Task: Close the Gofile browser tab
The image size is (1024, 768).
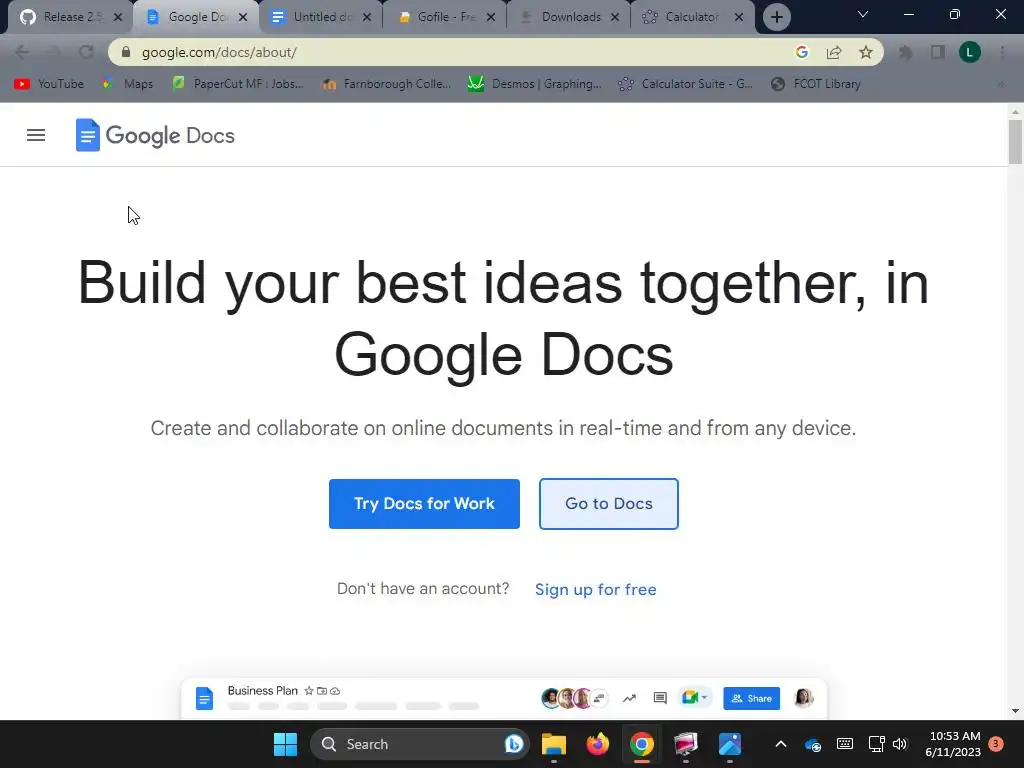Action: click(491, 17)
